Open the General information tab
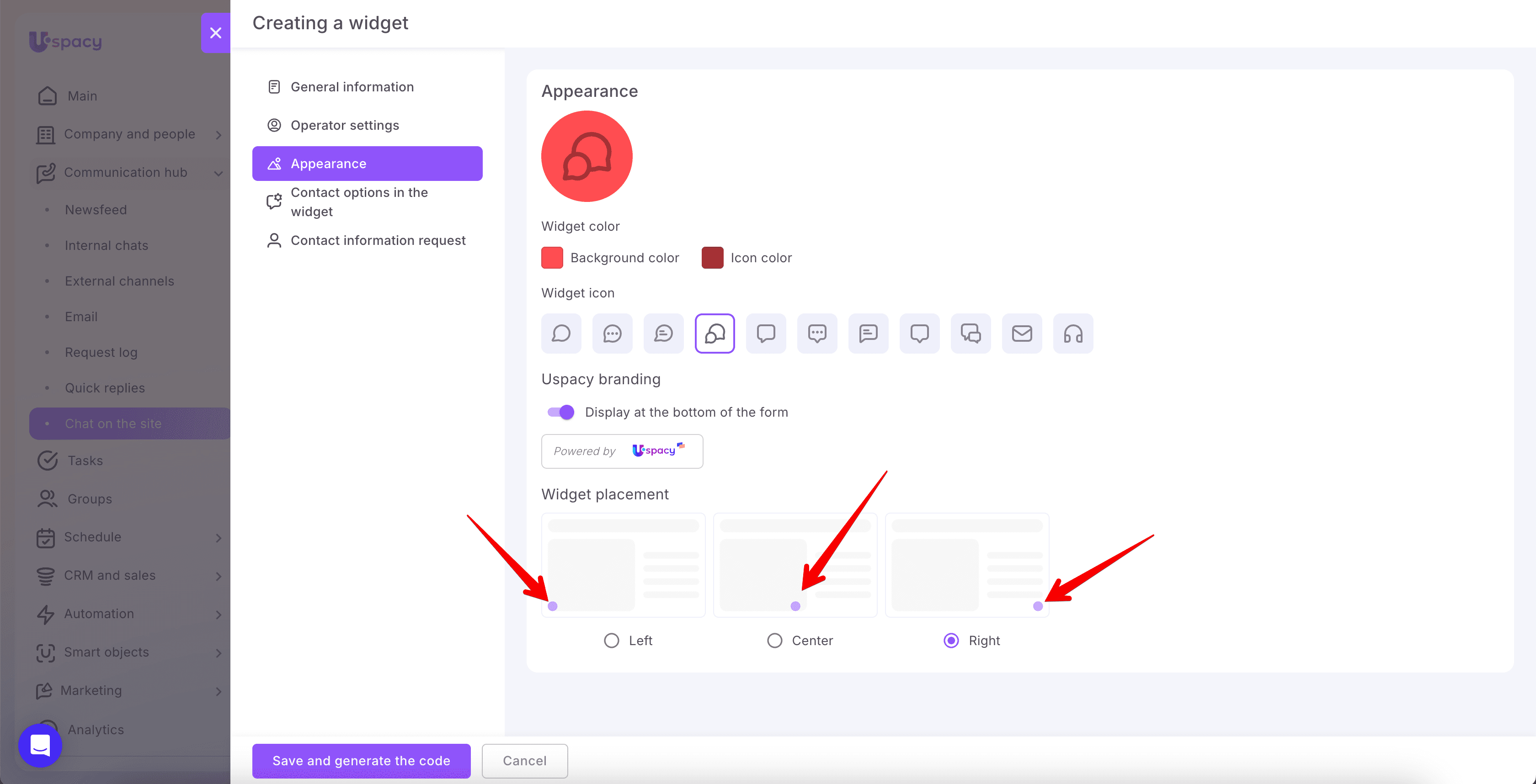1536x784 pixels. click(367, 87)
